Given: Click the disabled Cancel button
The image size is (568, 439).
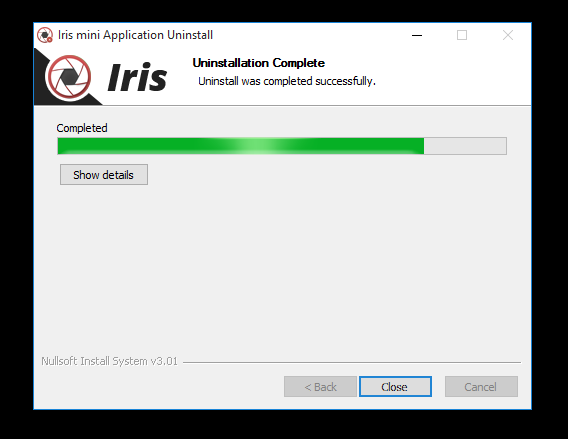Looking at the screenshot, I should click(481, 386).
